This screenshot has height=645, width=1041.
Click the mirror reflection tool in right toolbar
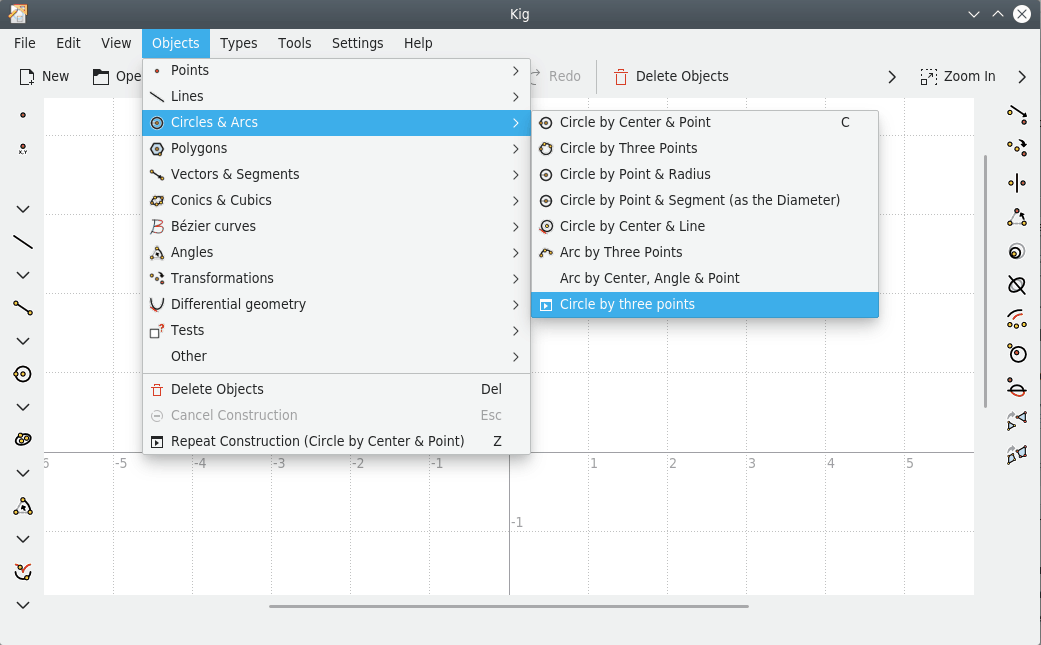1016,182
